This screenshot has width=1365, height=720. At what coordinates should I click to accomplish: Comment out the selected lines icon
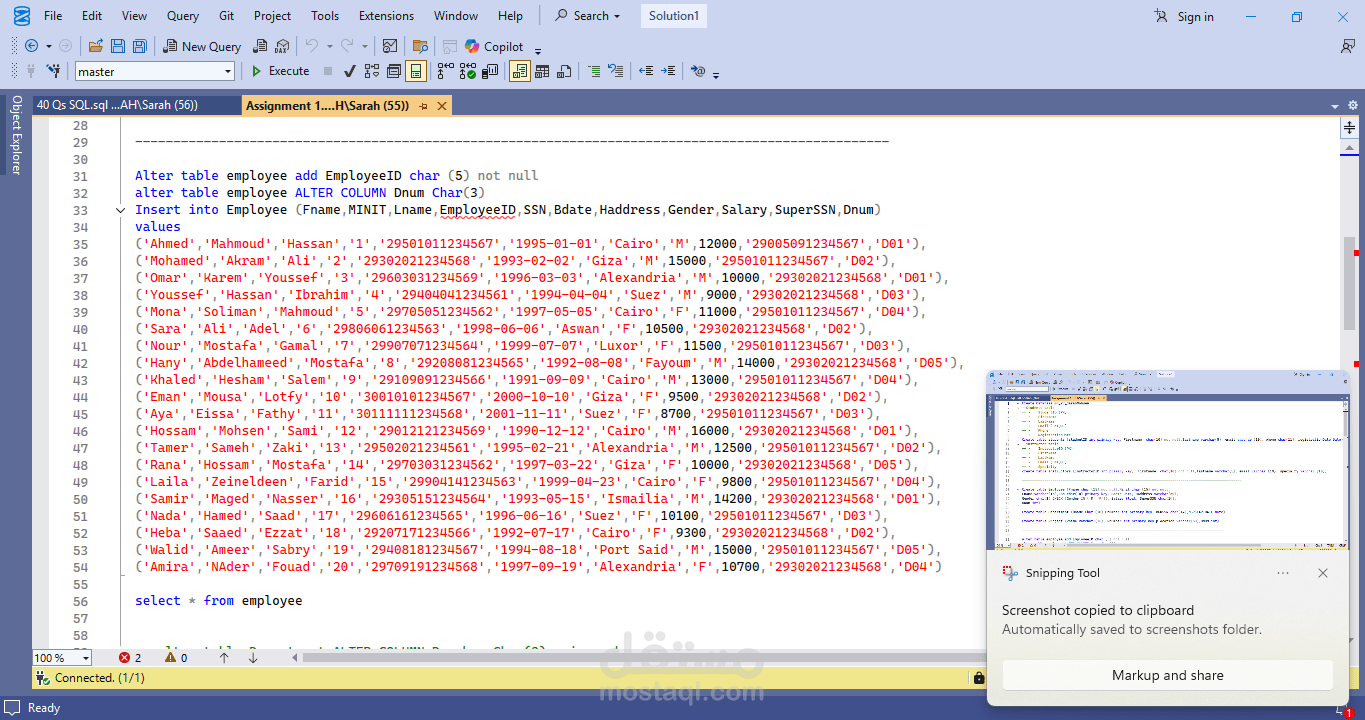click(594, 71)
